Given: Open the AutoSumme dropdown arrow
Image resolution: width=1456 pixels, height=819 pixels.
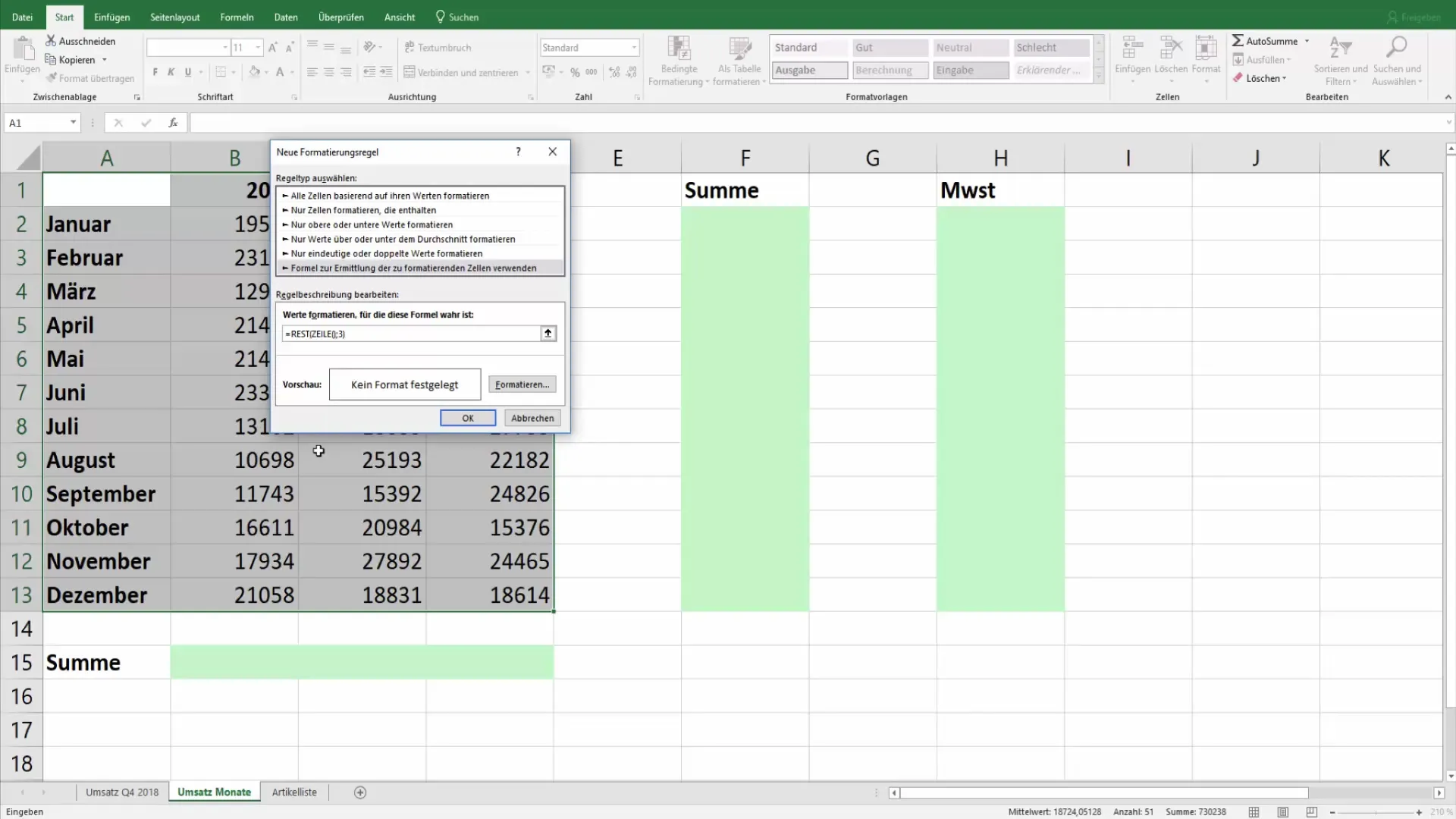Looking at the screenshot, I should 1307,41.
